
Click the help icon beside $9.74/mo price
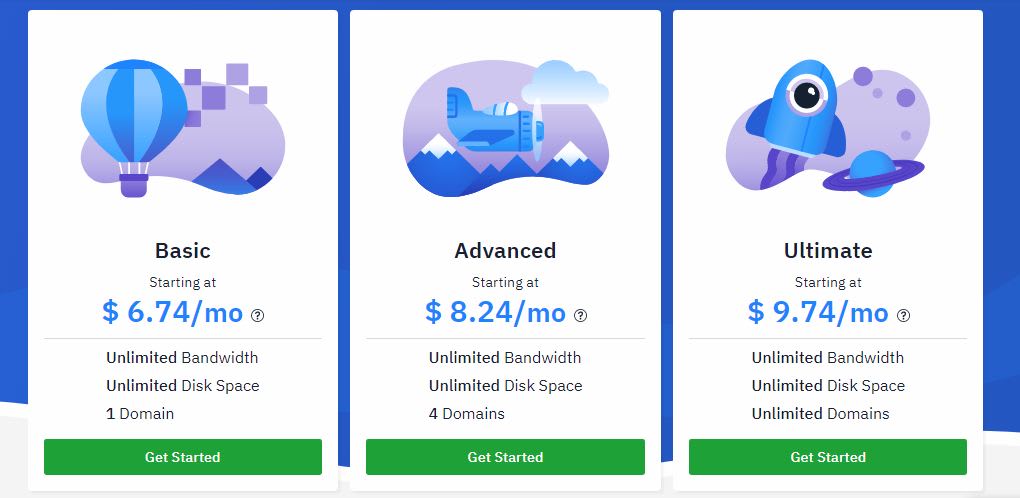(x=904, y=316)
